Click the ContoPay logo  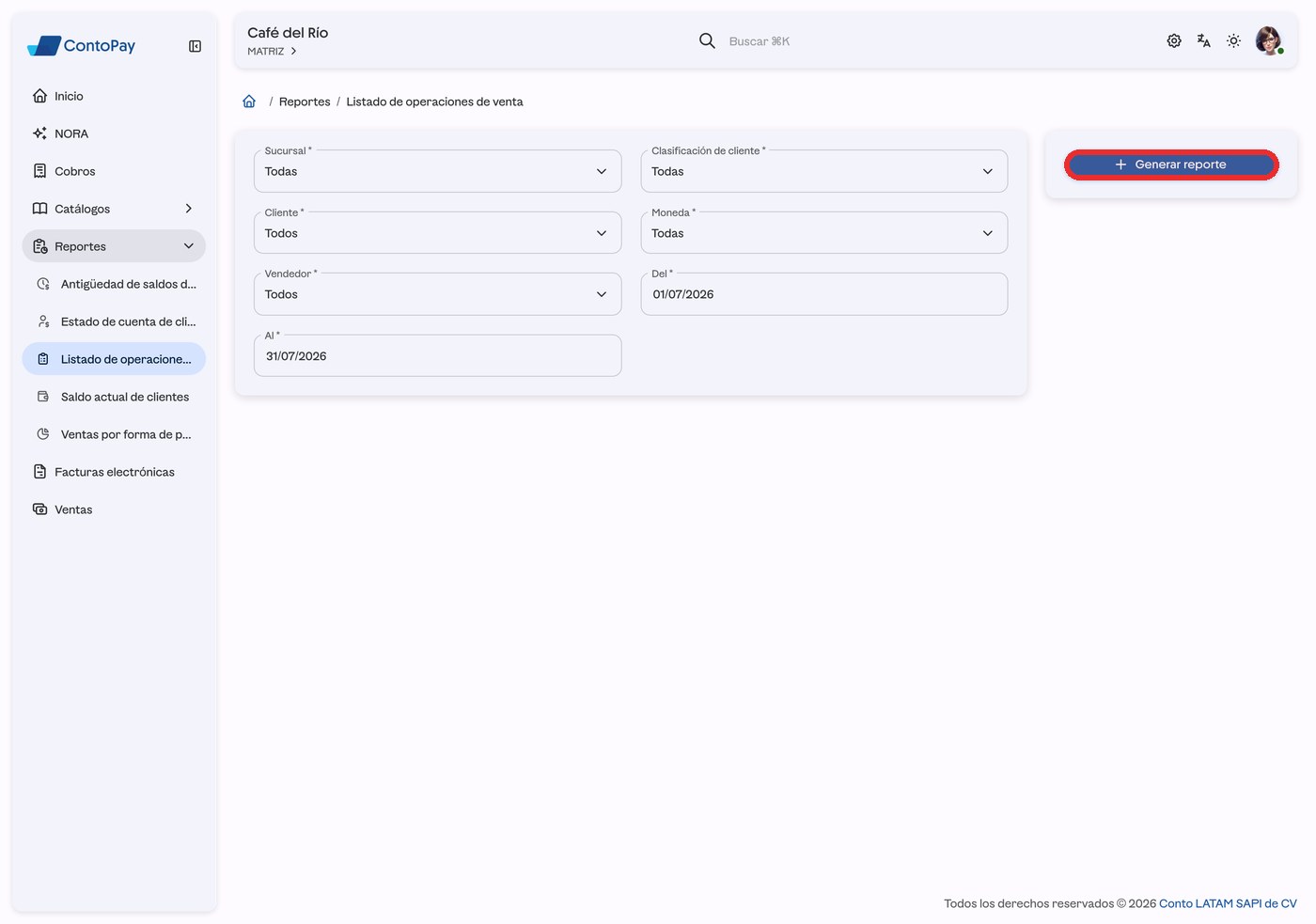coord(82,45)
